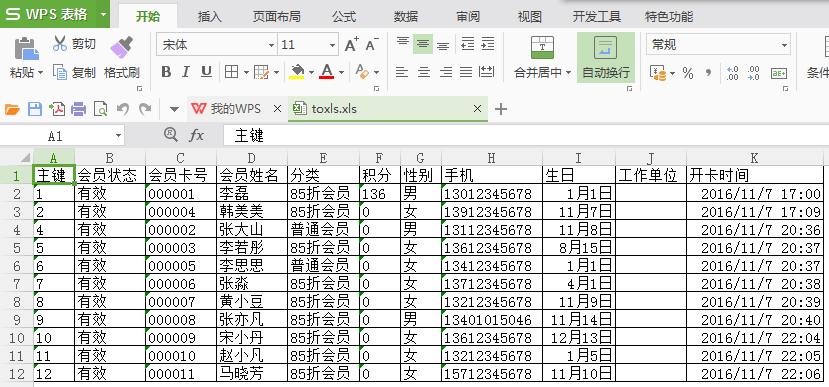Open the font size 11 dropdown
This screenshot has height=387, width=829.
point(333,45)
